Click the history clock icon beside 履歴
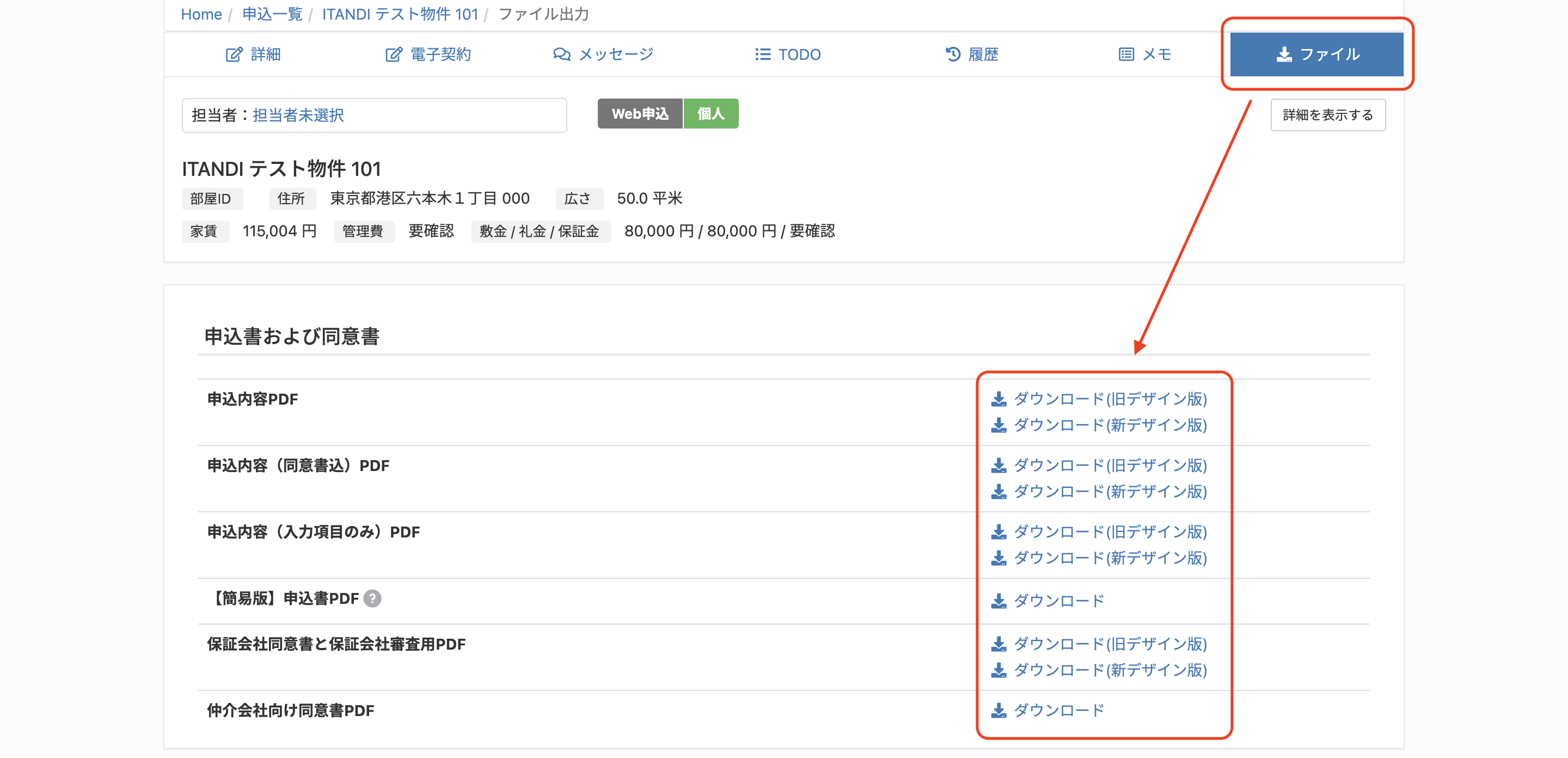The width and height of the screenshot is (1568, 758). (x=953, y=54)
